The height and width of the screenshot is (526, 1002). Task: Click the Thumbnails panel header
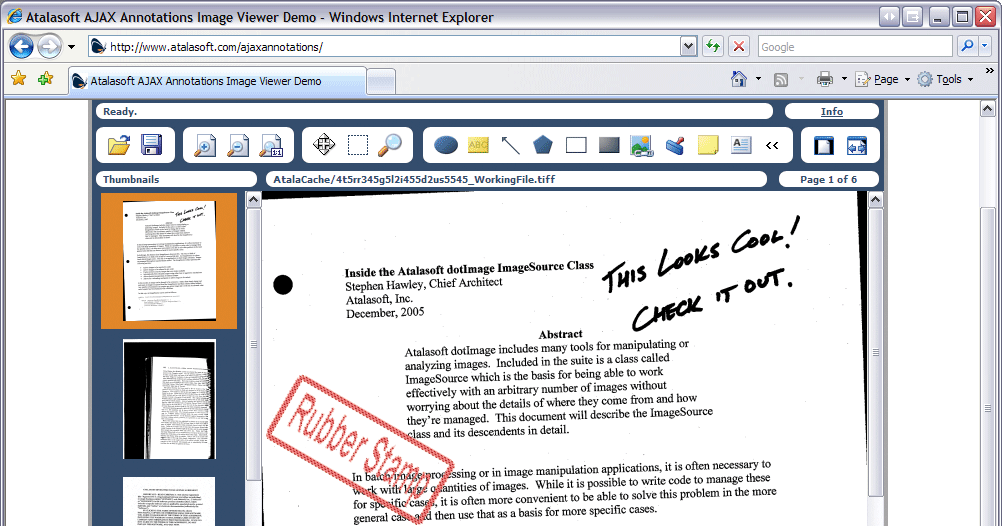(x=176, y=180)
